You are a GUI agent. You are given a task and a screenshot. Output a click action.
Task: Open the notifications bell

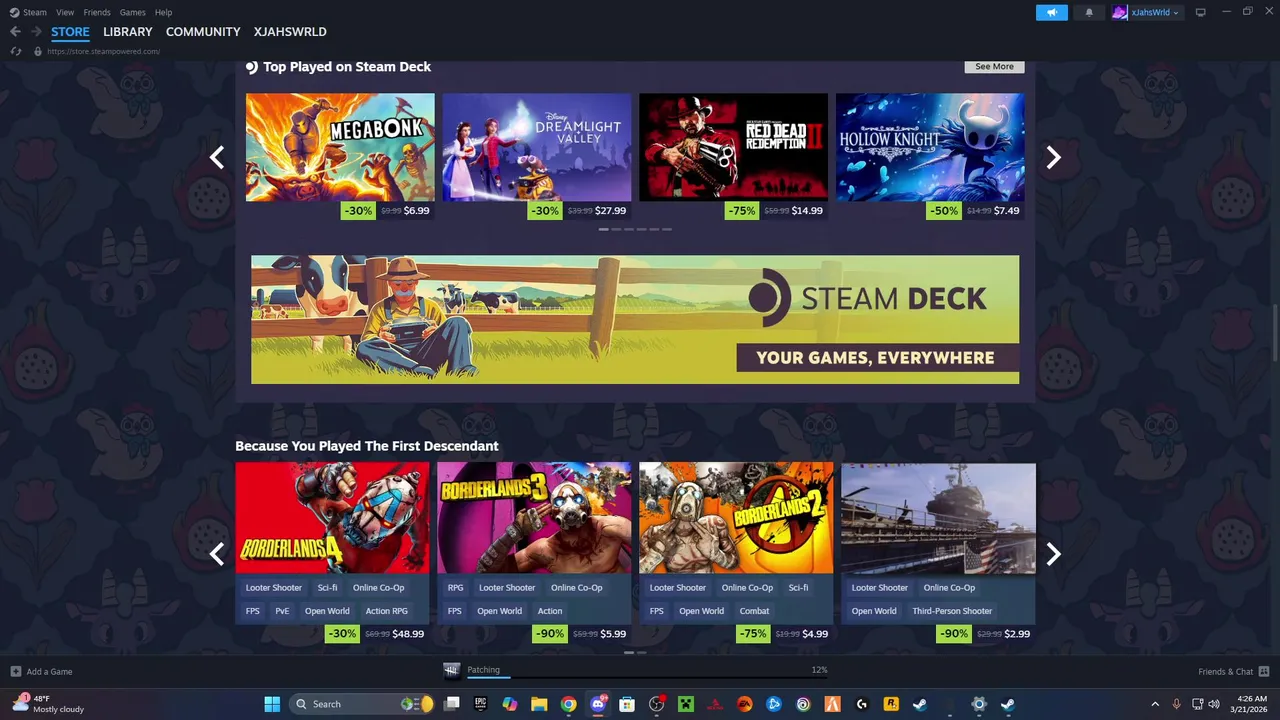(1089, 12)
